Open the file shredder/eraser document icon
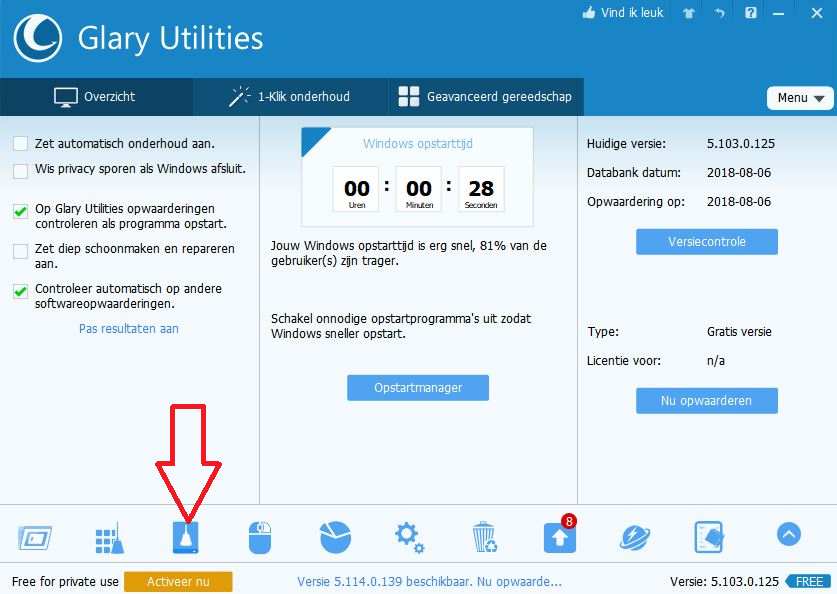 point(709,537)
